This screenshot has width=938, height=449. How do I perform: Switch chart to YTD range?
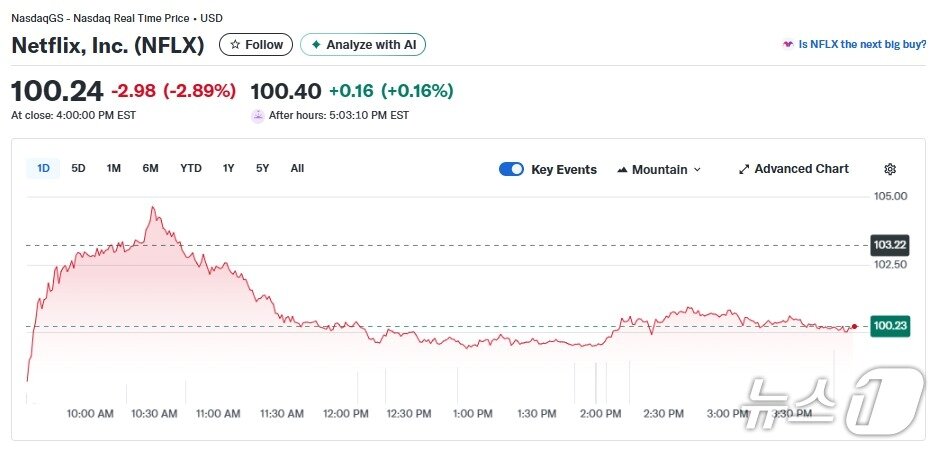pos(191,169)
